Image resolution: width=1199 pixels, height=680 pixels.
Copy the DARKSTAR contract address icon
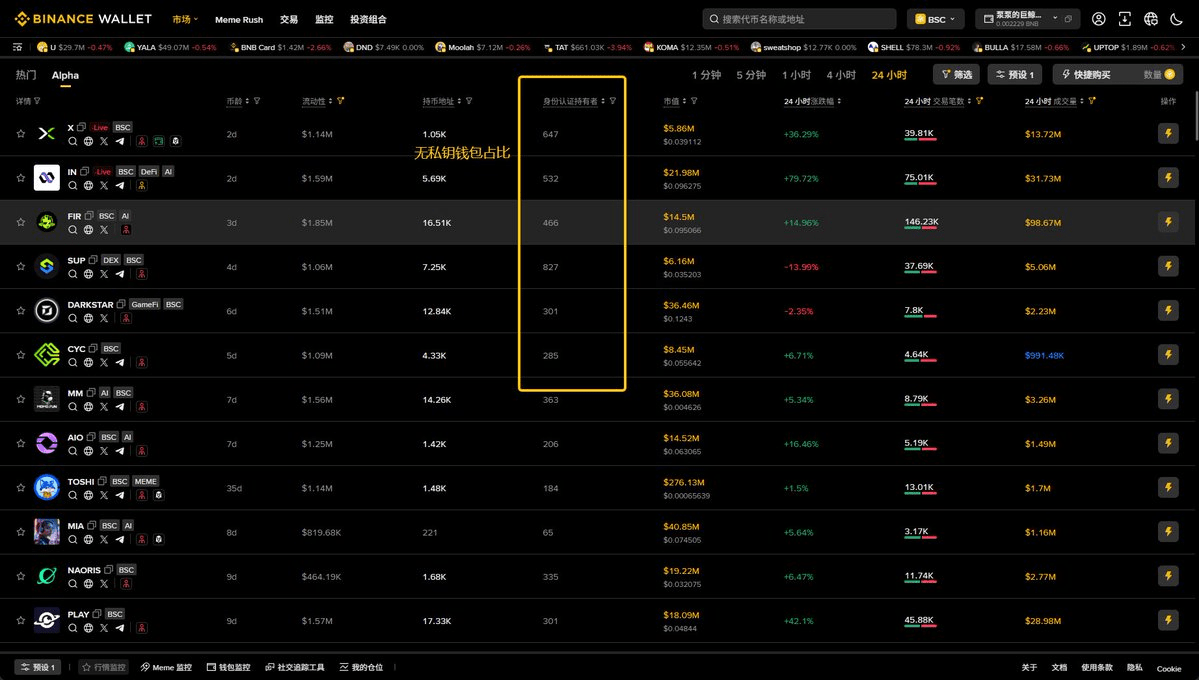coord(121,304)
